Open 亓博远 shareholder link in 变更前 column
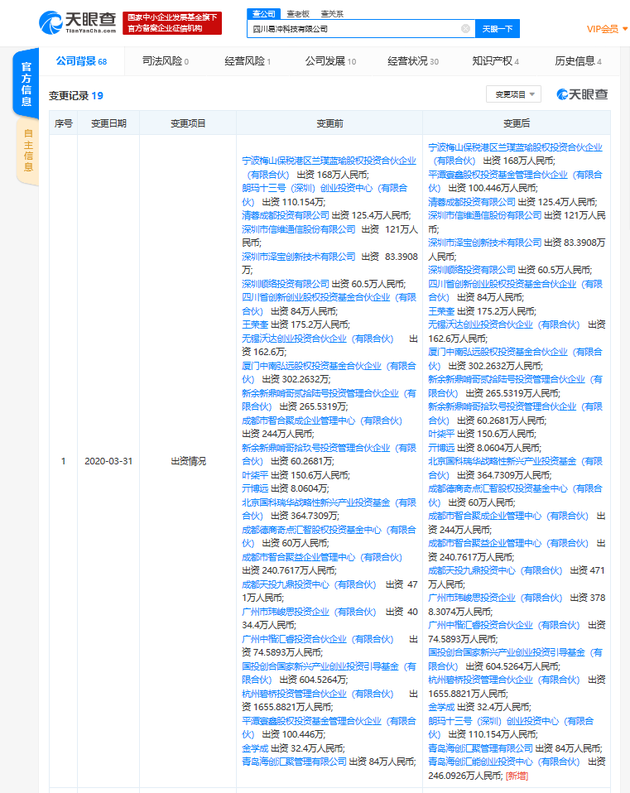Screen dimensions: 630x793 click(x=255, y=489)
